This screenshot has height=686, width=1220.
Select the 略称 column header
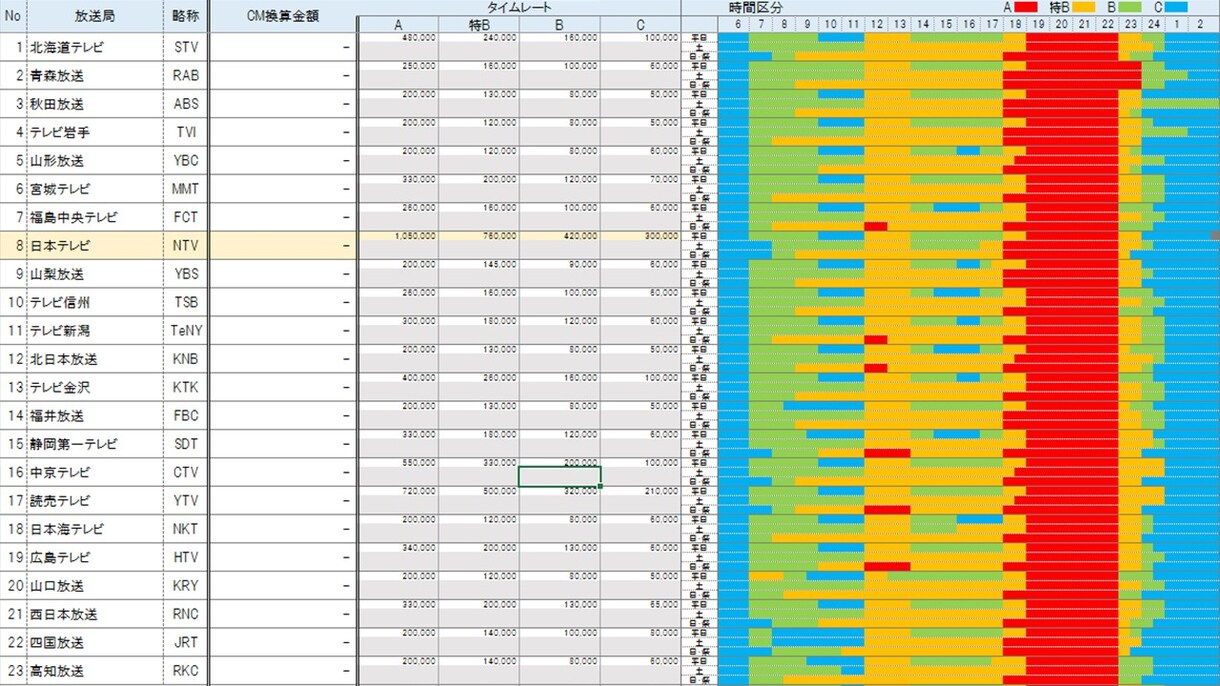(x=185, y=16)
